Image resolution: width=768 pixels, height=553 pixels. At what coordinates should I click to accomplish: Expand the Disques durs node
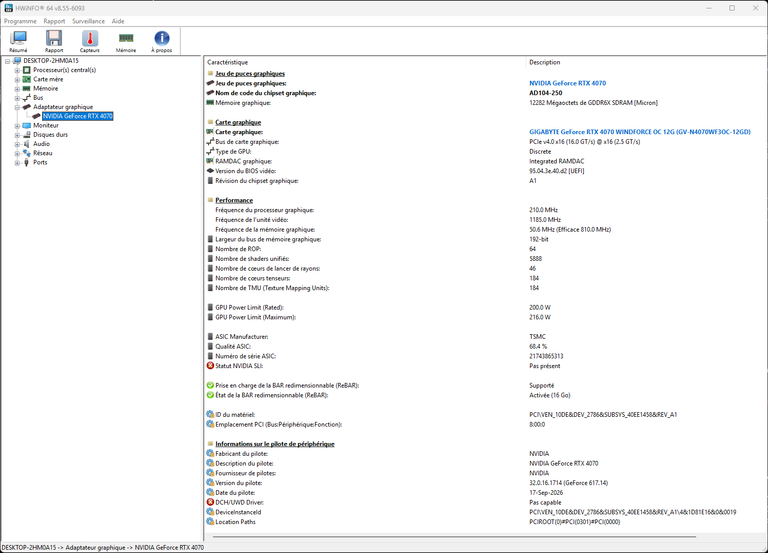click(17, 135)
